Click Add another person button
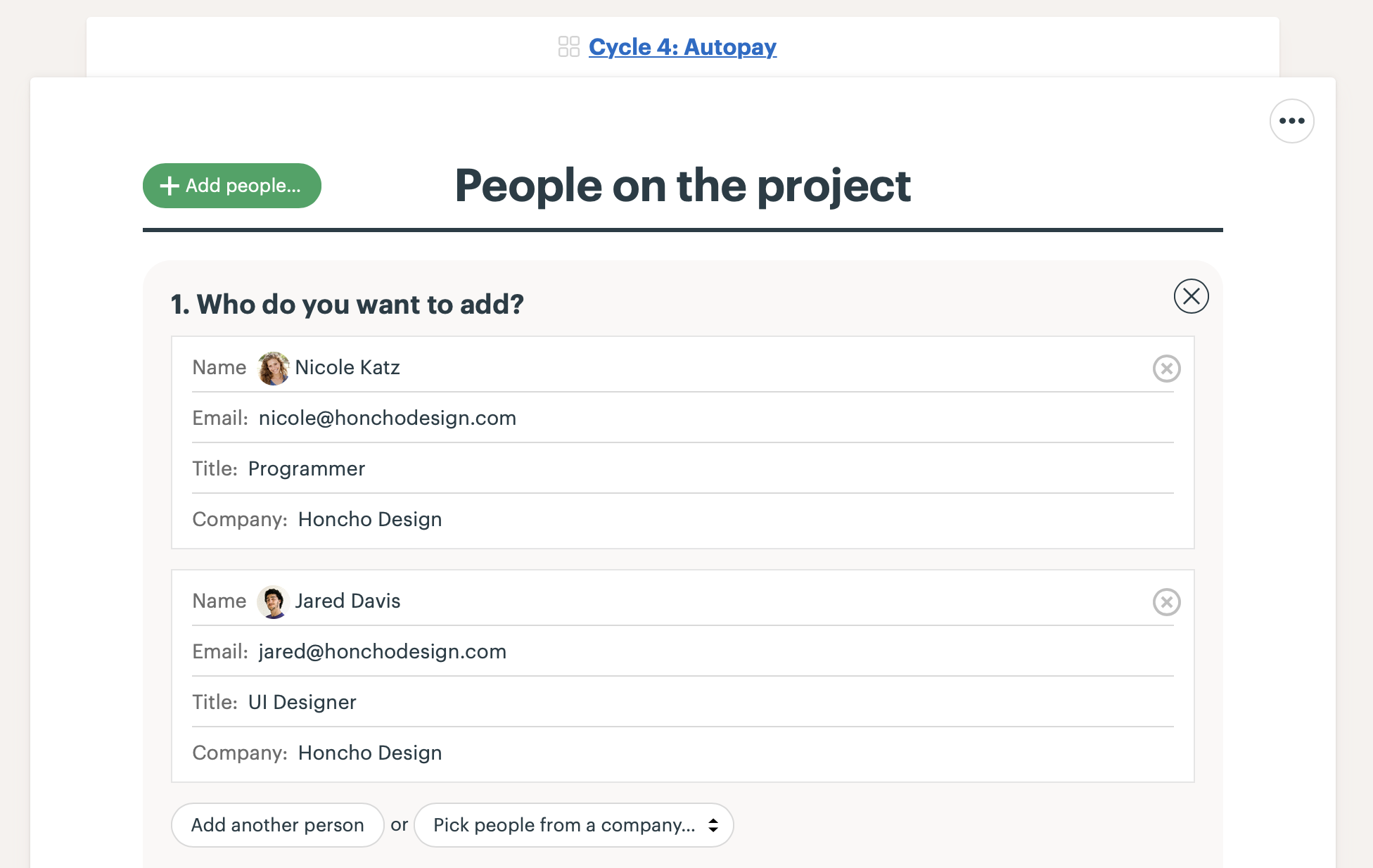This screenshot has height=868, width=1373. (x=277, y=825)
